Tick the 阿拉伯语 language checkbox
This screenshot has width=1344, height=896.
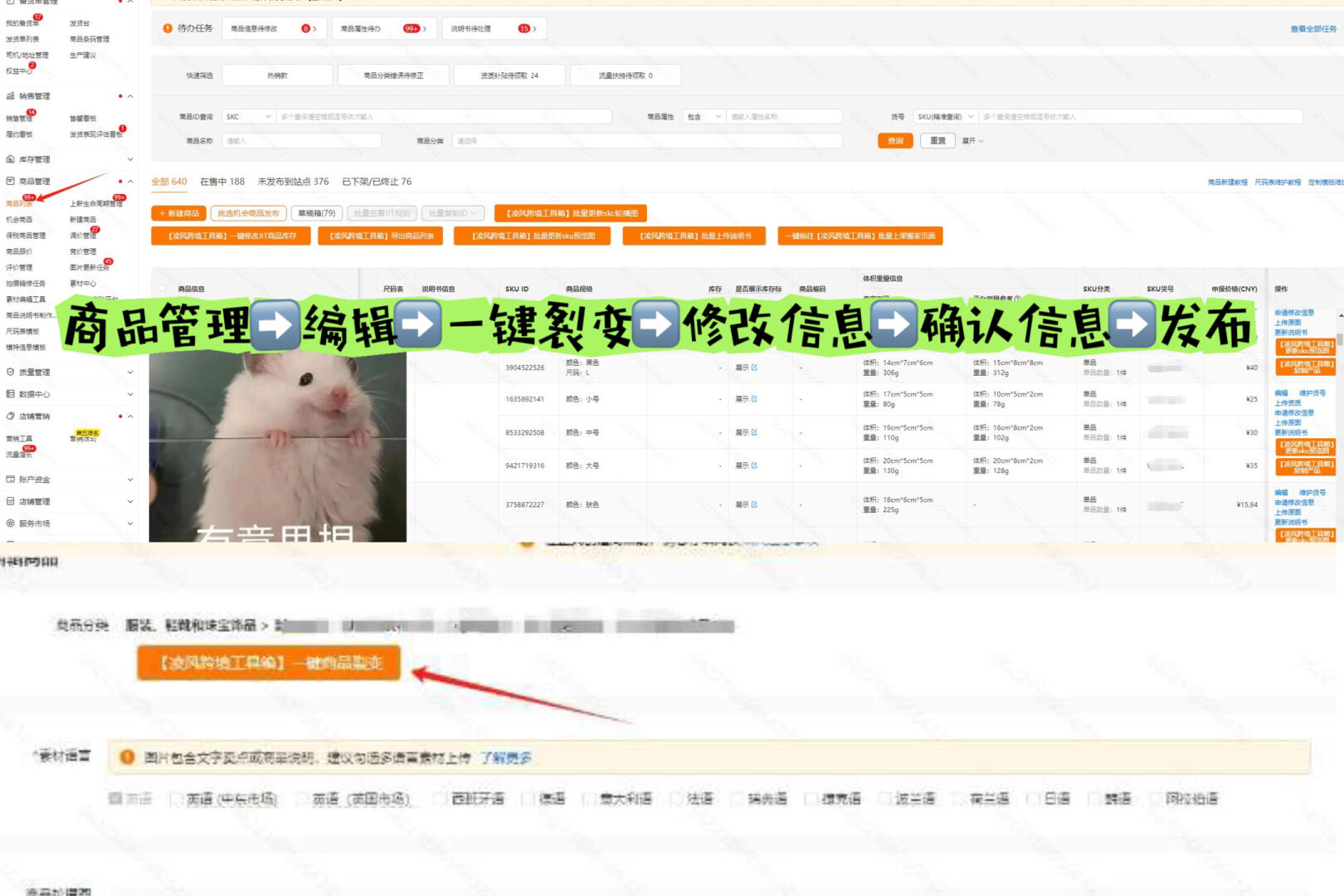pos(1156,799)
